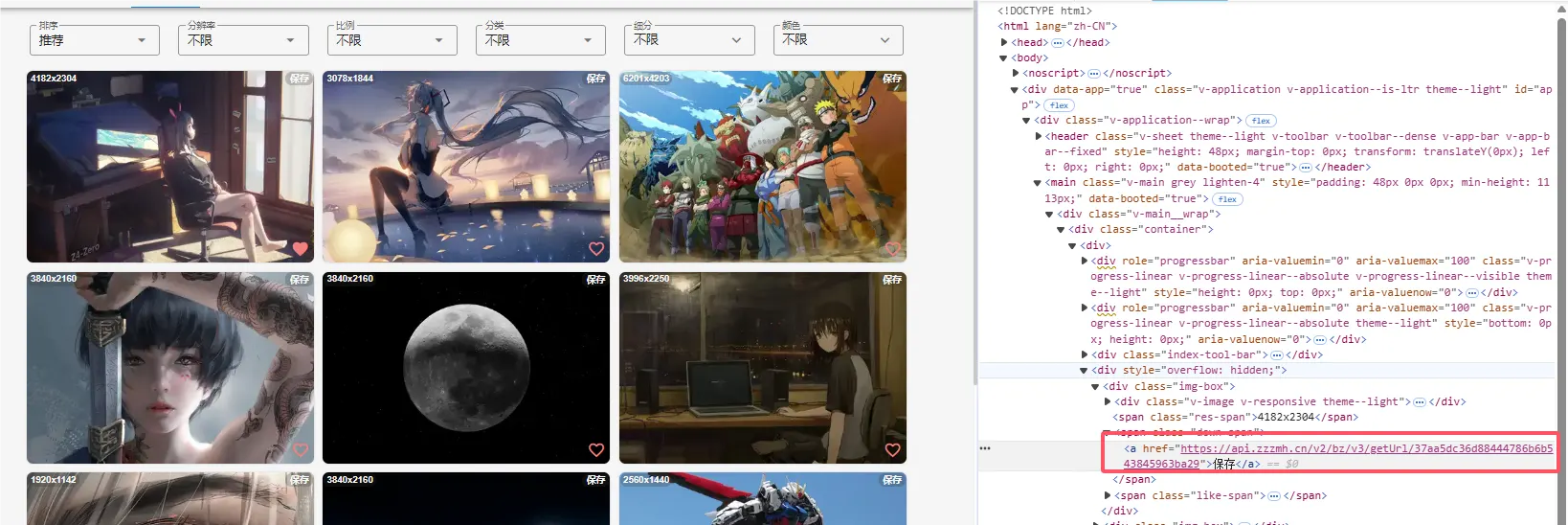Click 保存 on the 6201x4203 Naruto wallpaper

(892, 79)
